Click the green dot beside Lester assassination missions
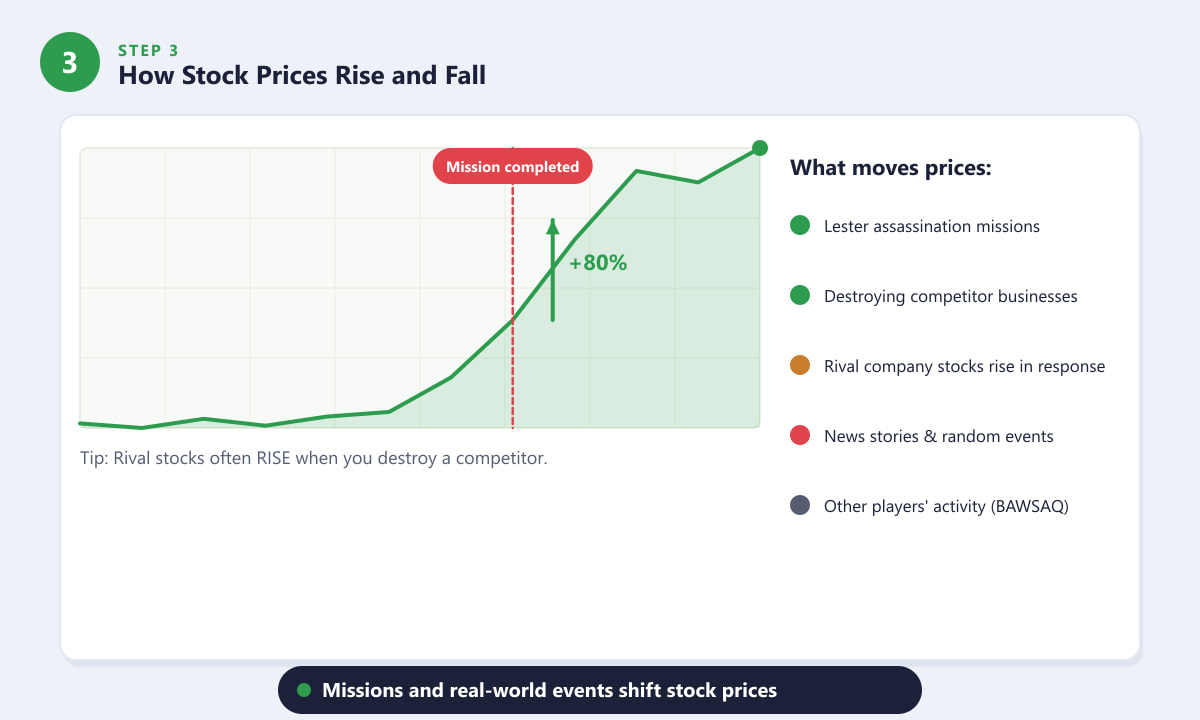This screenshot has width=1200, height=720. [800, 226]
